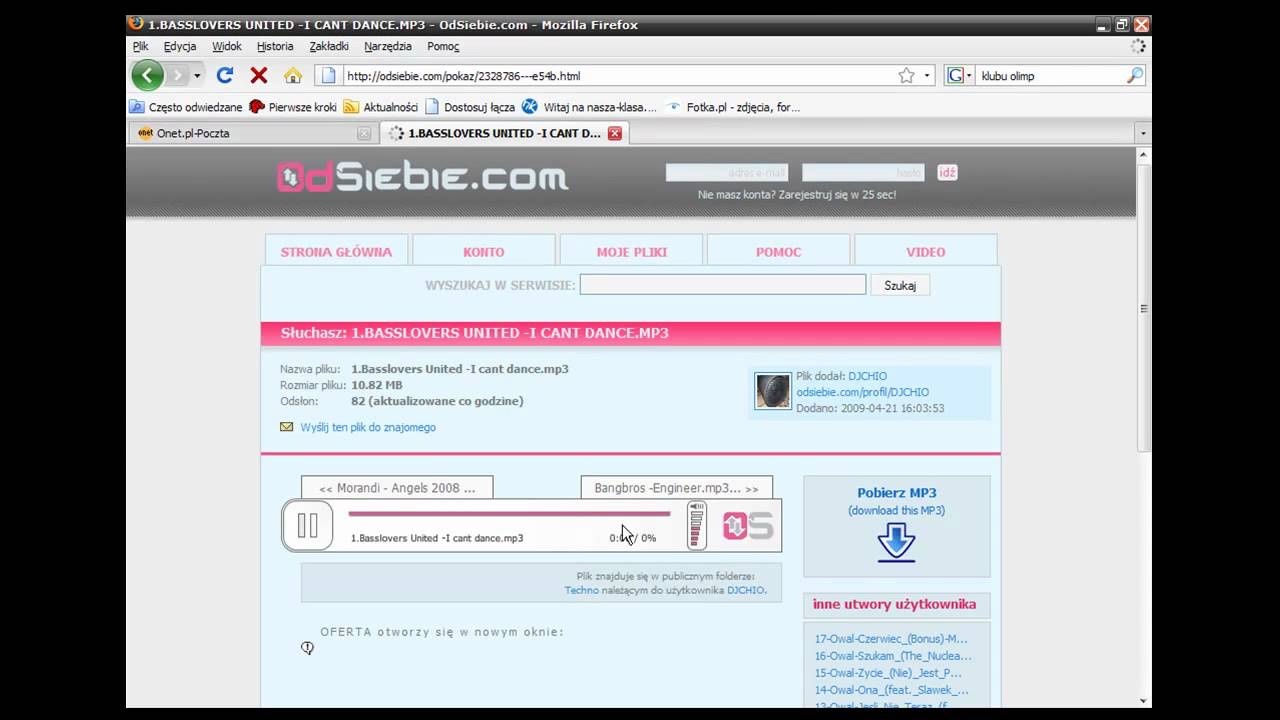Switch to the MOJE PLIKI tab
The width and height of the screenshot is (1280, 720).
(631, 252)
